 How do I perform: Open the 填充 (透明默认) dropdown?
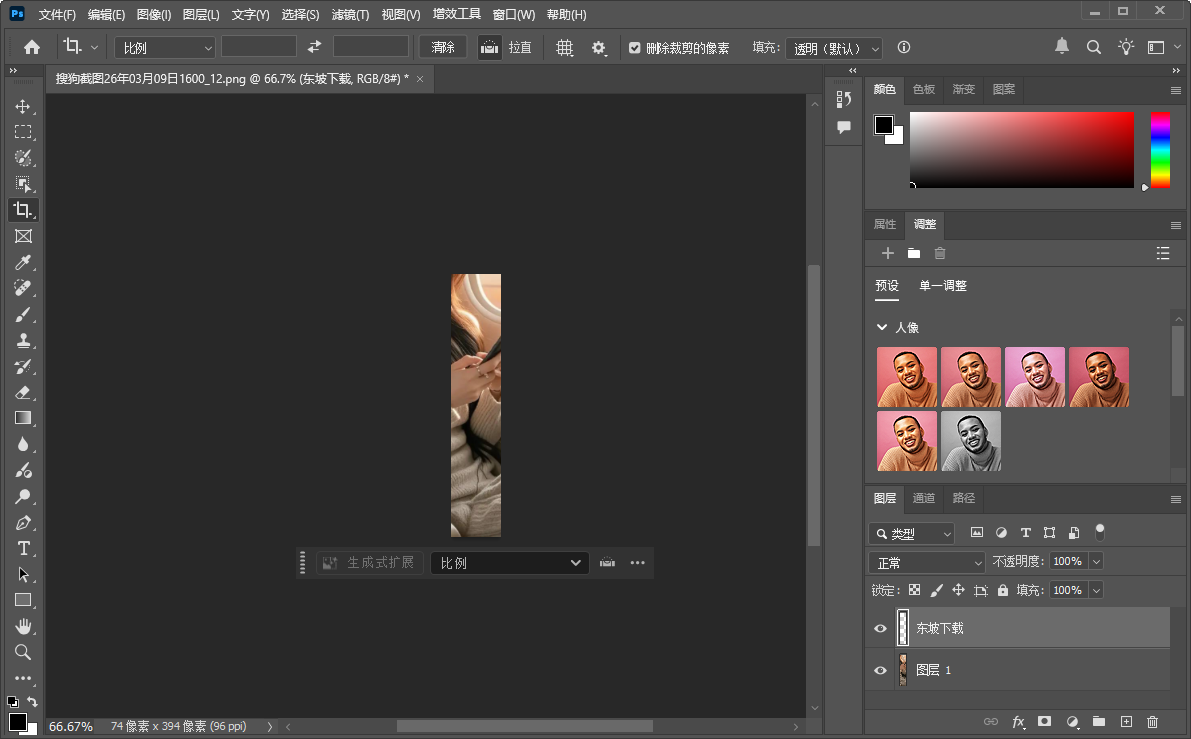834,47
